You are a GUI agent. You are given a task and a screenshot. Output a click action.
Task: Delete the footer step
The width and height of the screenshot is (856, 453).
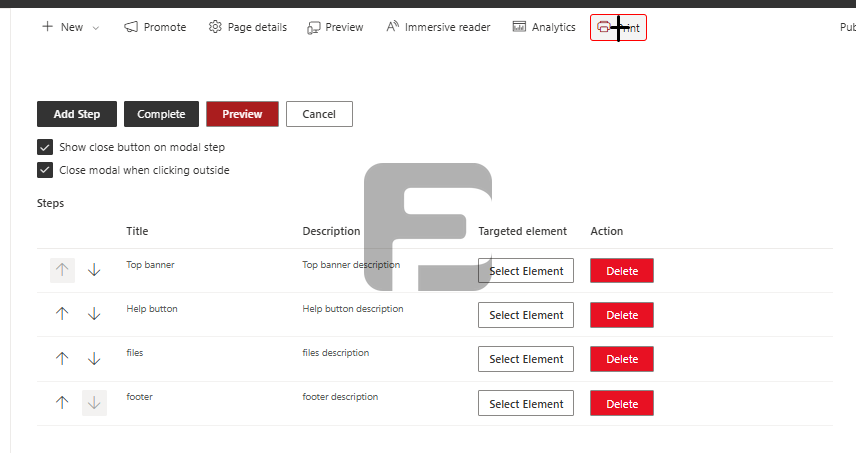621,404
